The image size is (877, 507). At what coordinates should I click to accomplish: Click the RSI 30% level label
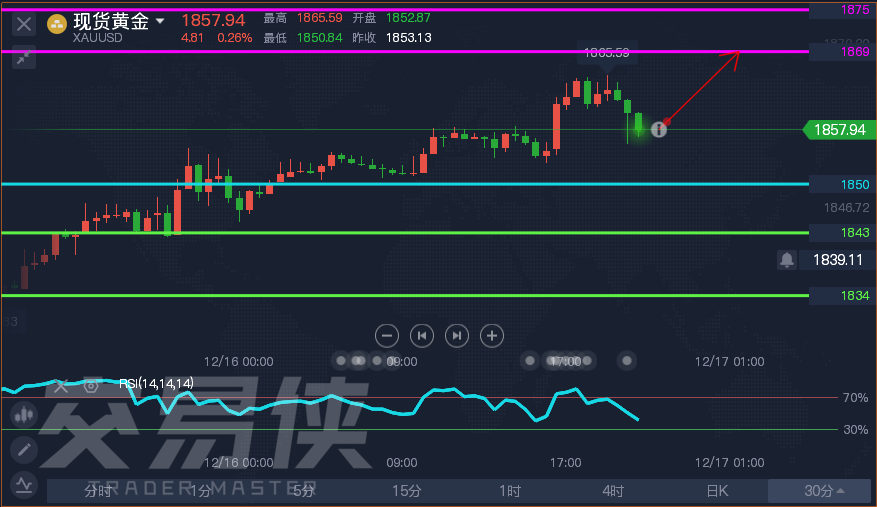click(855, 430)
